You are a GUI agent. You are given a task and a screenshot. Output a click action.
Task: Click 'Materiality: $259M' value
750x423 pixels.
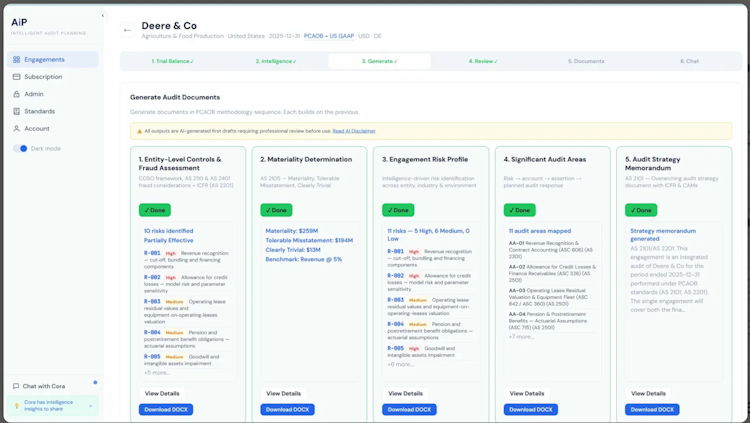click(x=292, y=231)
